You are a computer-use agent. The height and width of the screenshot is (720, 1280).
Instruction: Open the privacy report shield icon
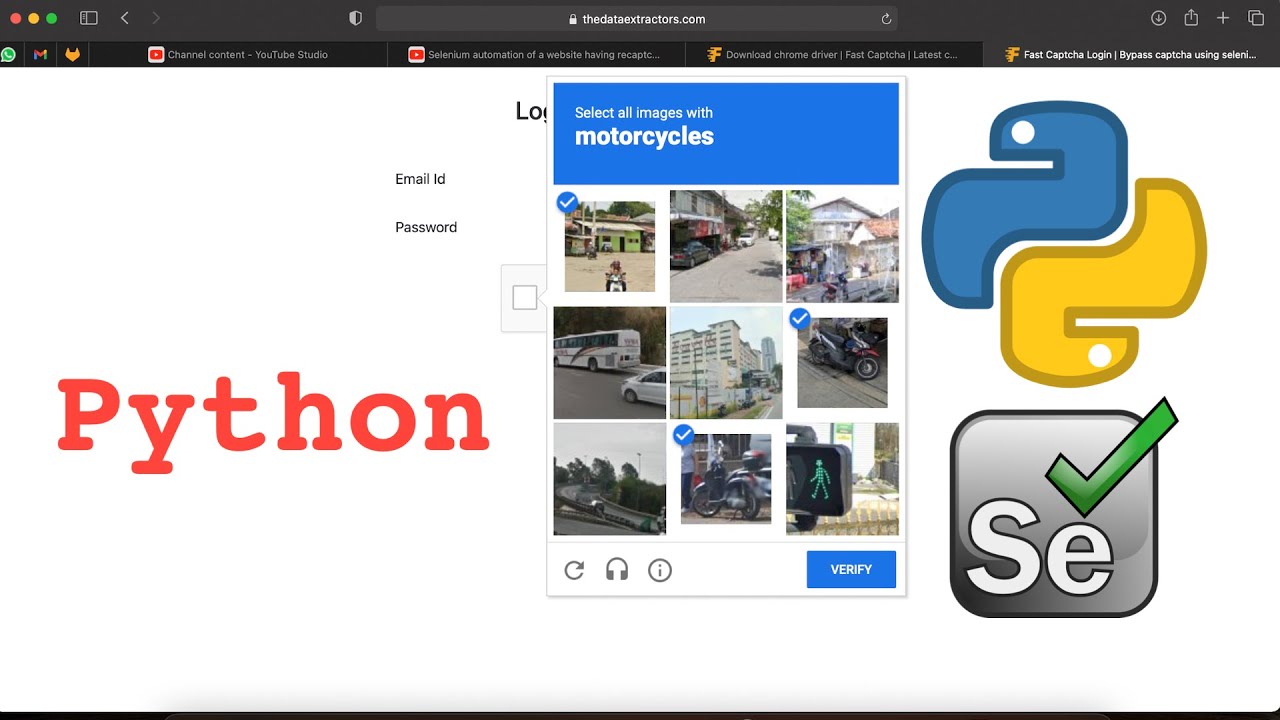[355, 18]
